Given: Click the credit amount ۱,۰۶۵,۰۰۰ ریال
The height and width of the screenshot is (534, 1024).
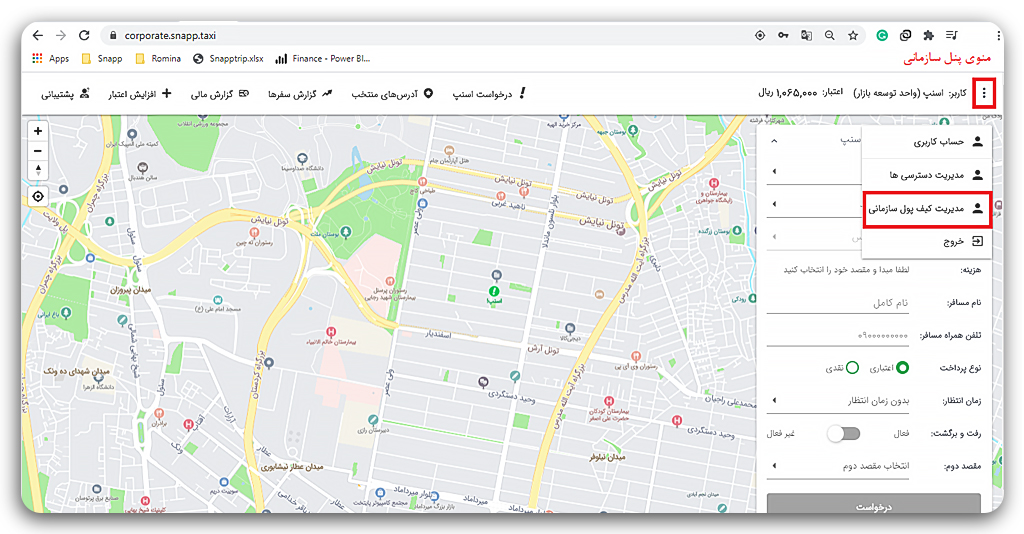Looking at the screenshot, I should pyautogui.click(x=787, y=93).
